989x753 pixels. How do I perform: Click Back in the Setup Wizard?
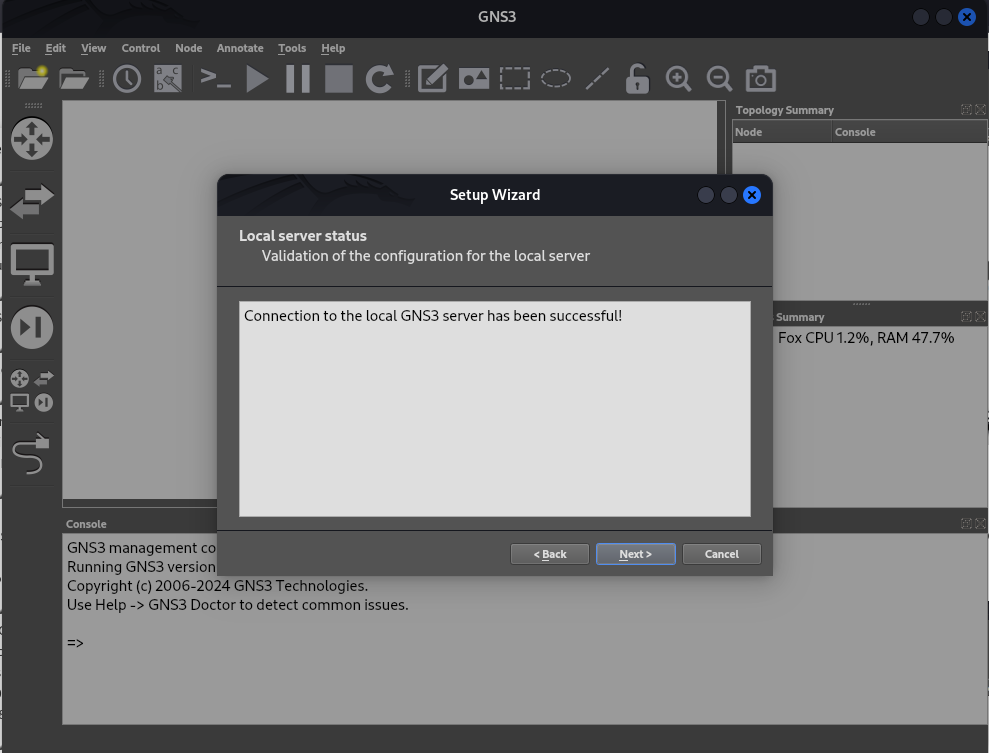point(550,554)
